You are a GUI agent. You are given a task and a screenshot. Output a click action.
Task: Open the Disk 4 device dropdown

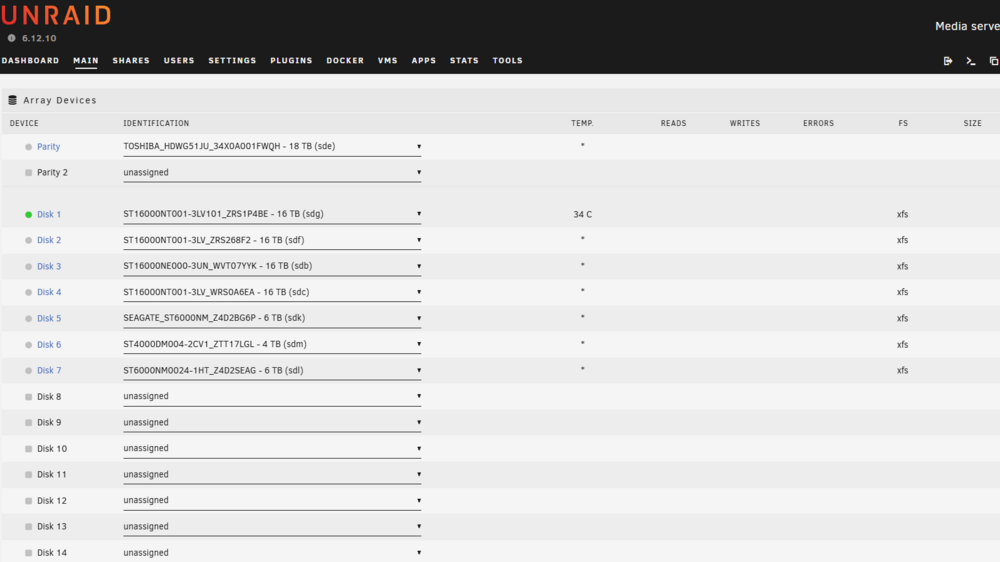pyautogui.click(x=272, y=292)
